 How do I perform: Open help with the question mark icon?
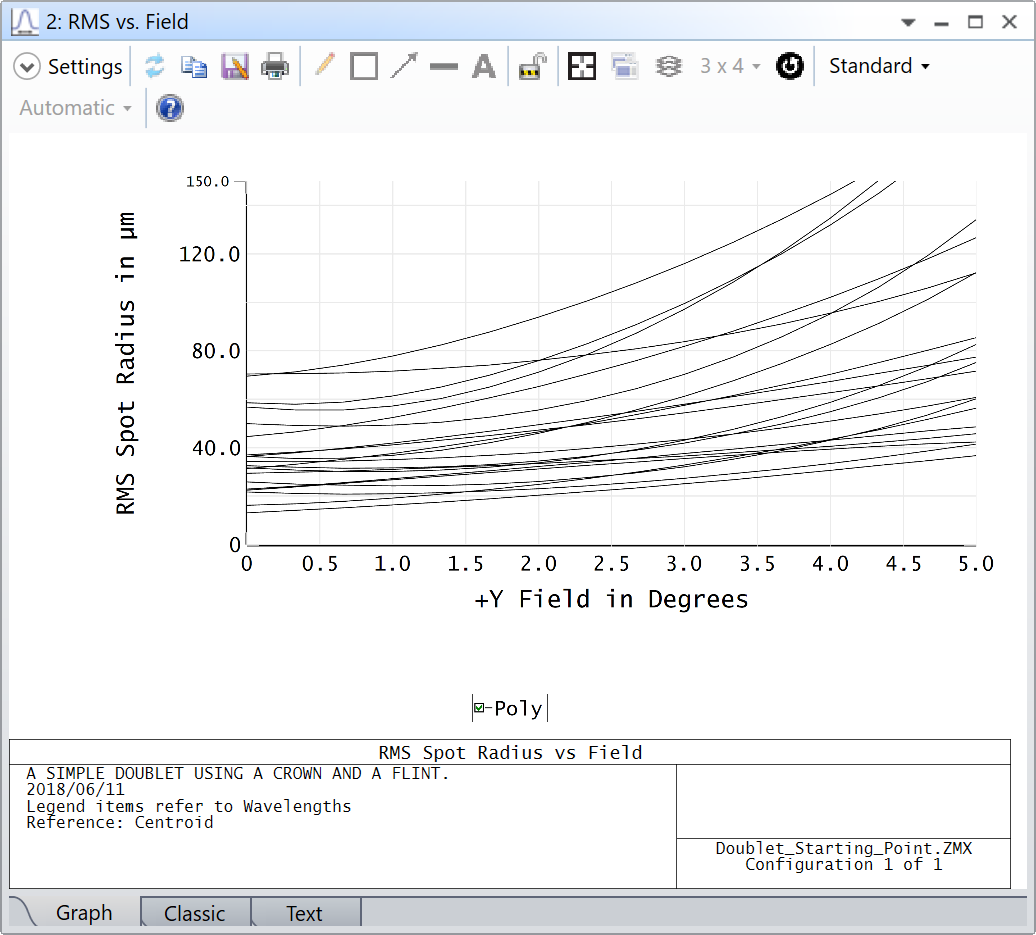(170, 108)
